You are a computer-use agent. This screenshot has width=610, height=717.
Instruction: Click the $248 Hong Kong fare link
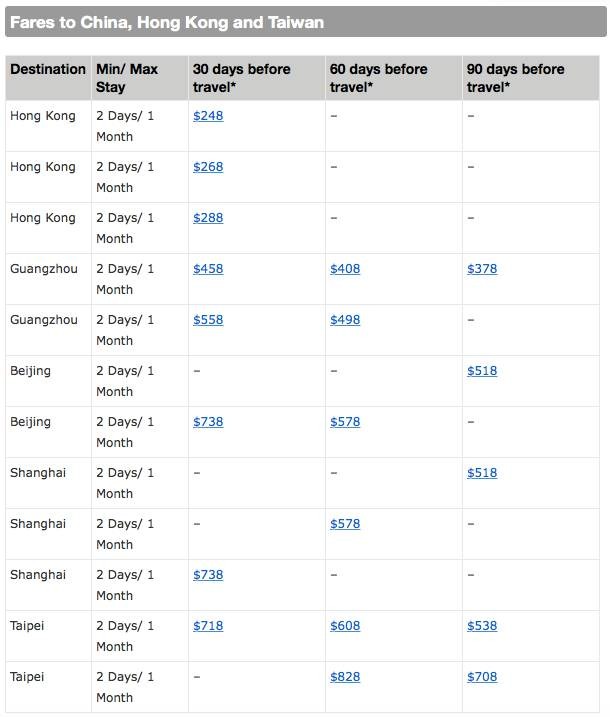(x=208, y=116)
